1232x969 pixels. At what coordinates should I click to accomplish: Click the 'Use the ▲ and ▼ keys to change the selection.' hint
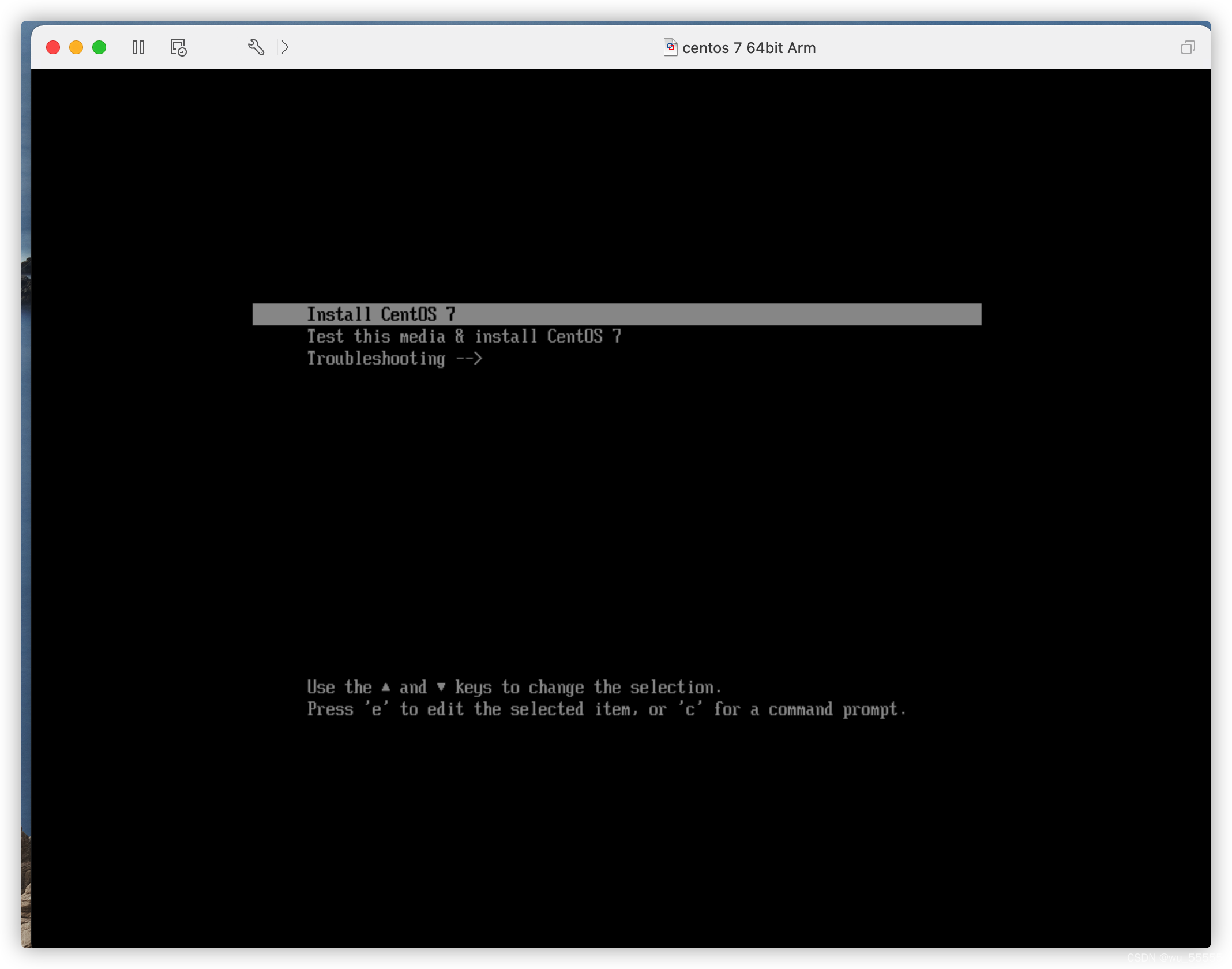(x=514, y=688)
